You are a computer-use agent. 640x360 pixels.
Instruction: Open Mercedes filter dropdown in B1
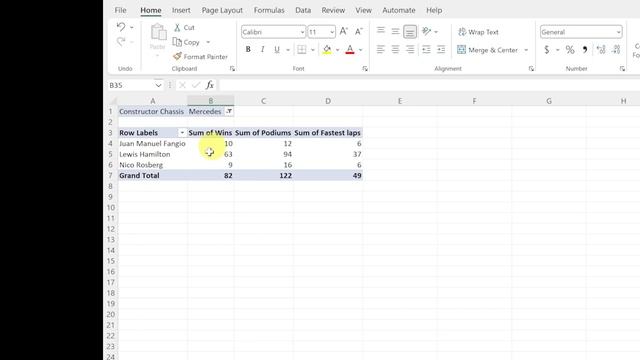coord(229,111)
